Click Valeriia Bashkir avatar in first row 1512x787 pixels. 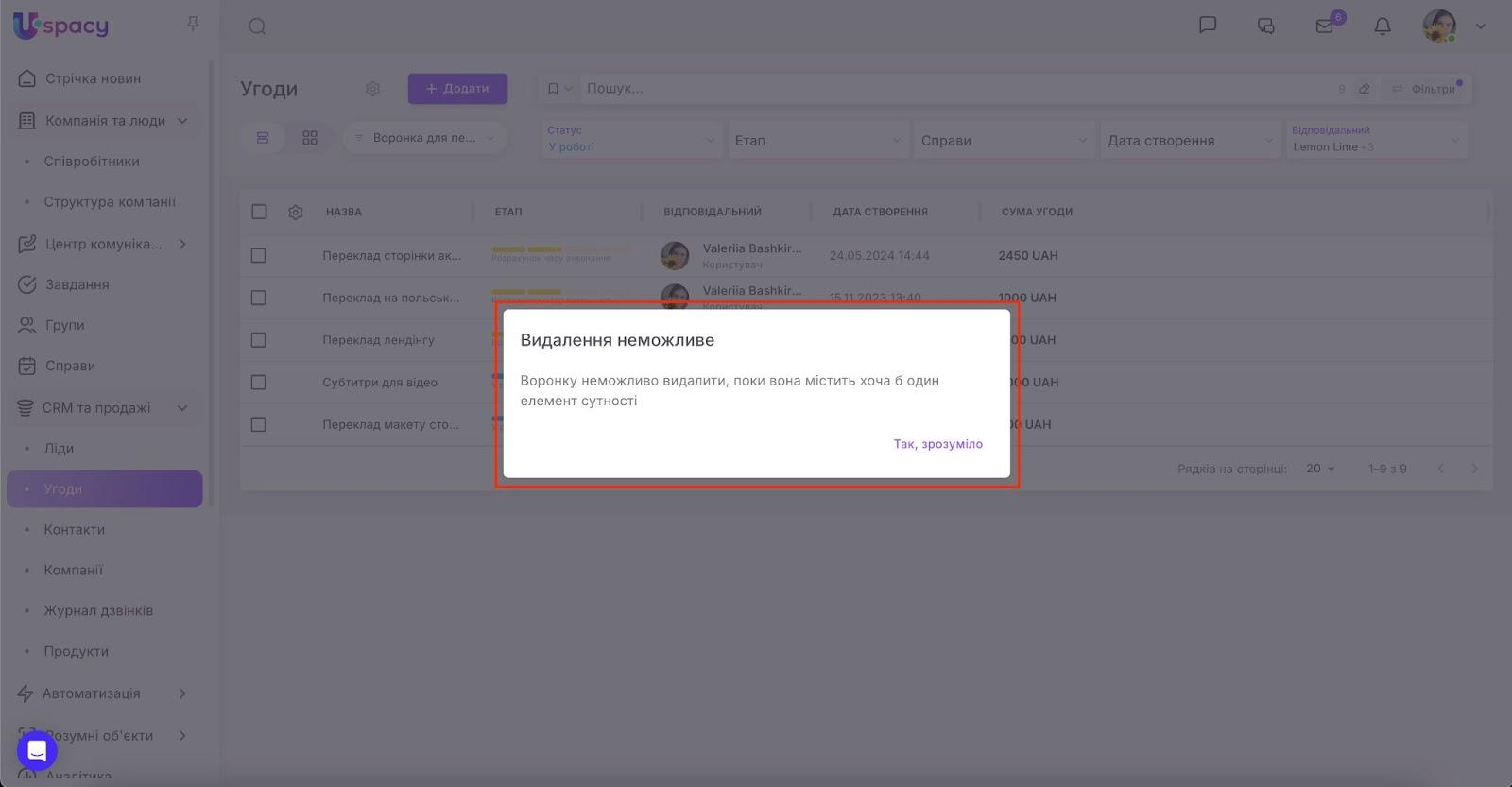[x=675, y=255]
